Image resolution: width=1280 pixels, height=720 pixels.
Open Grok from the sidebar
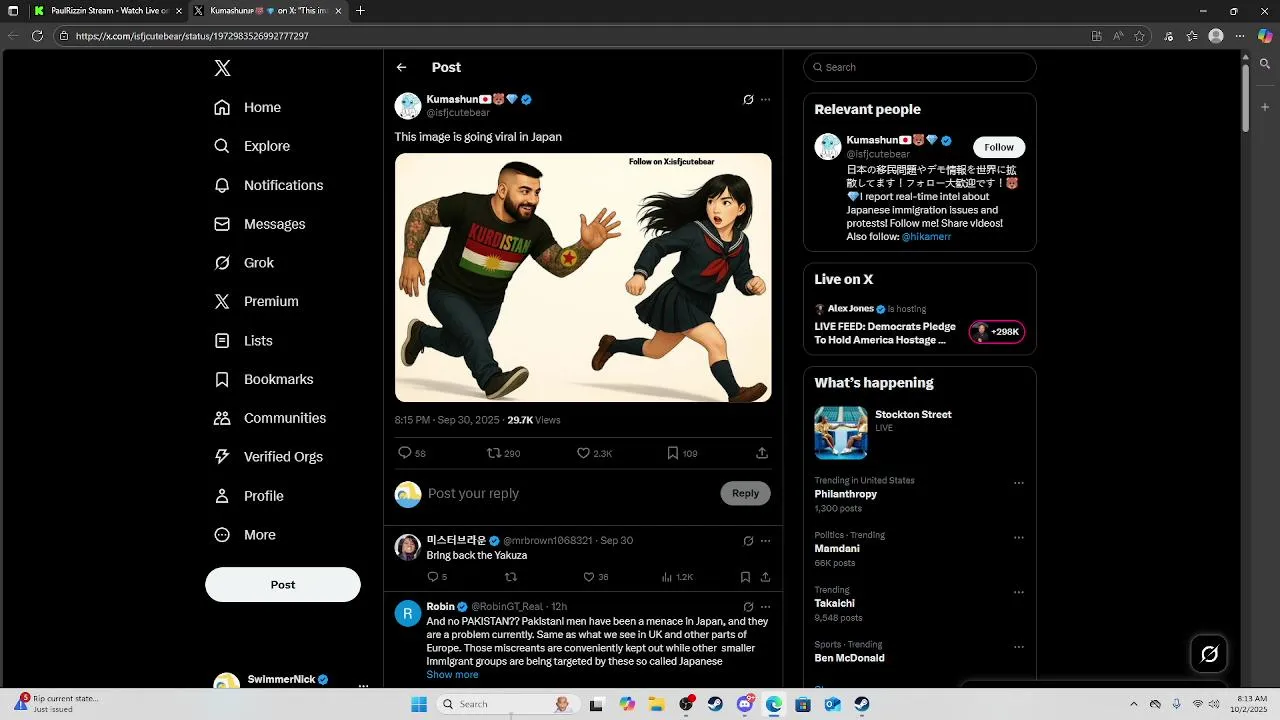point(244,262)
